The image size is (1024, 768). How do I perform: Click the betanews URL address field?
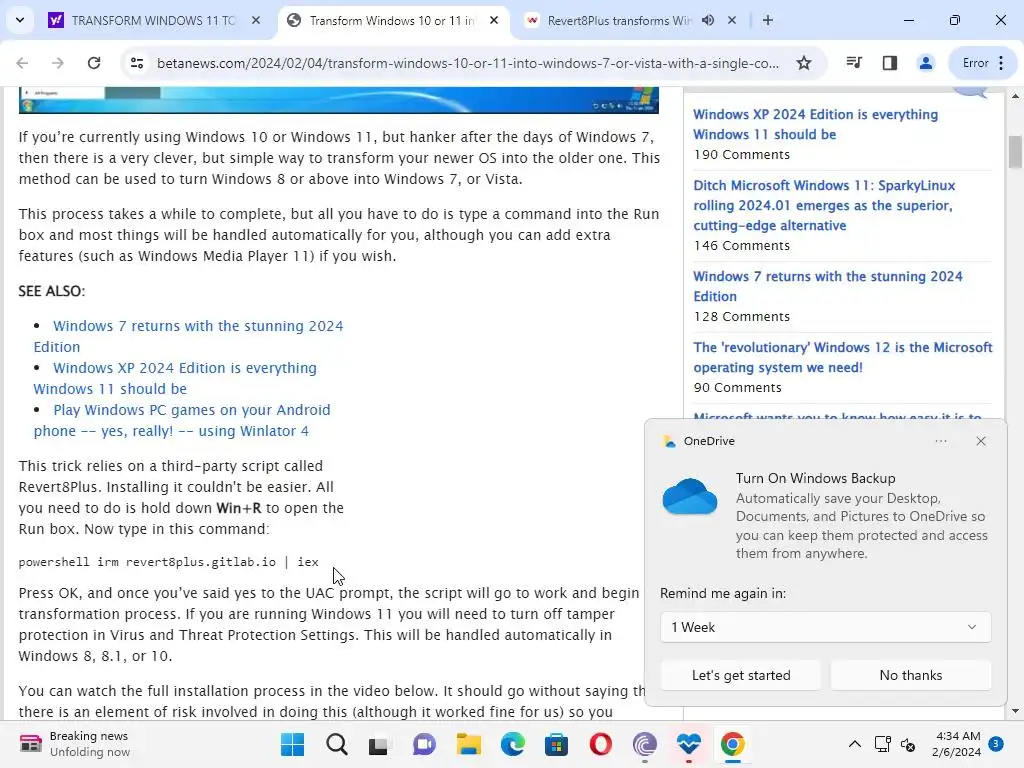click(x=468, y=63)
